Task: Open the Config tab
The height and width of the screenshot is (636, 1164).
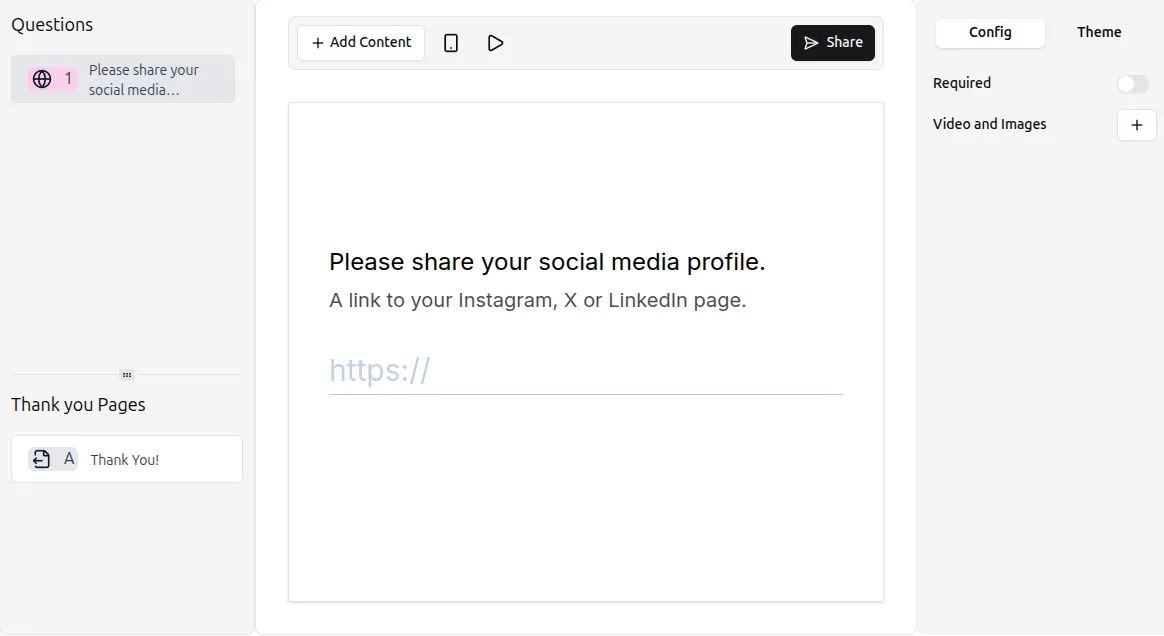Action: coord(990,32)
